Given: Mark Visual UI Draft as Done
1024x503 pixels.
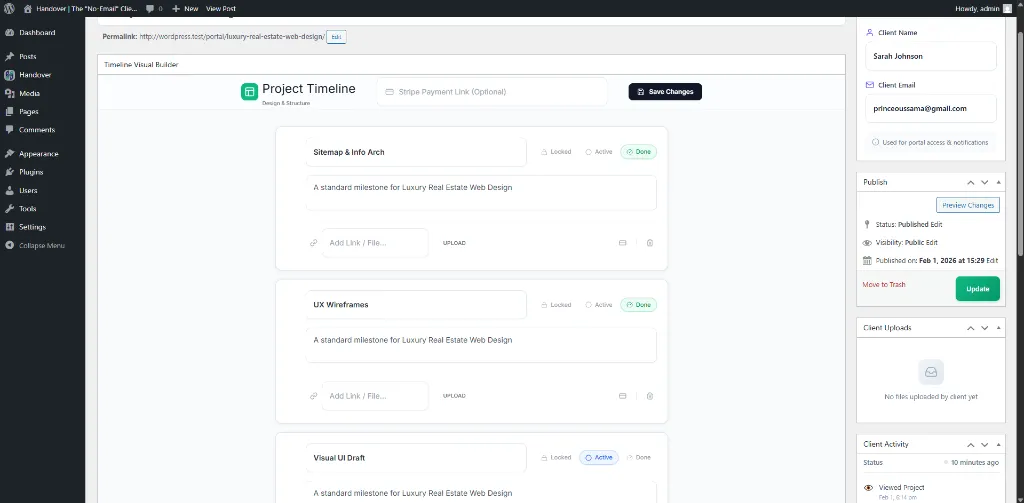Looking at the screenshot, I should 638,458.
